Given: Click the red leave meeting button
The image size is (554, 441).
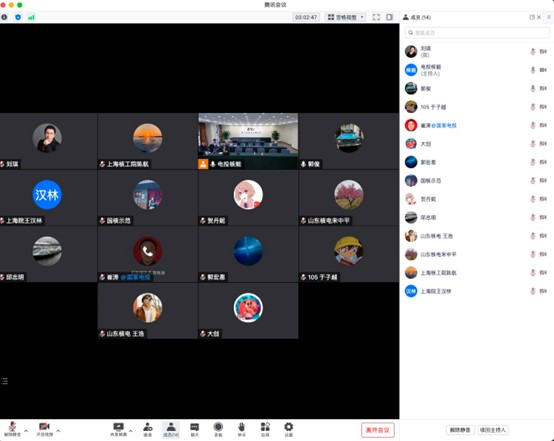Looking at the screenshot, I should [378, 430].
